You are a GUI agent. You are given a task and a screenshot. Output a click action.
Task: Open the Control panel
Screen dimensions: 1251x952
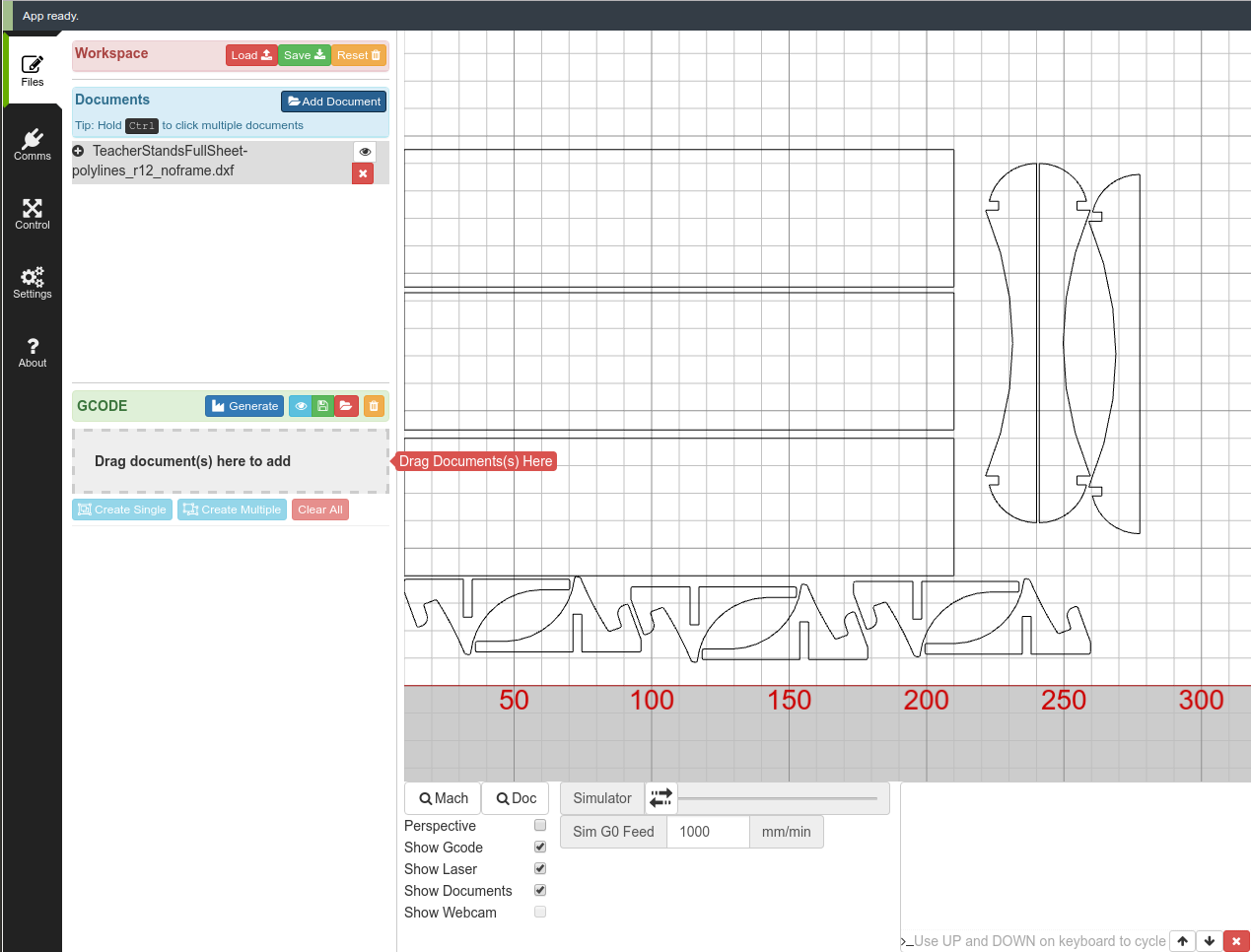pyautogui.click(x=33, y=213)
